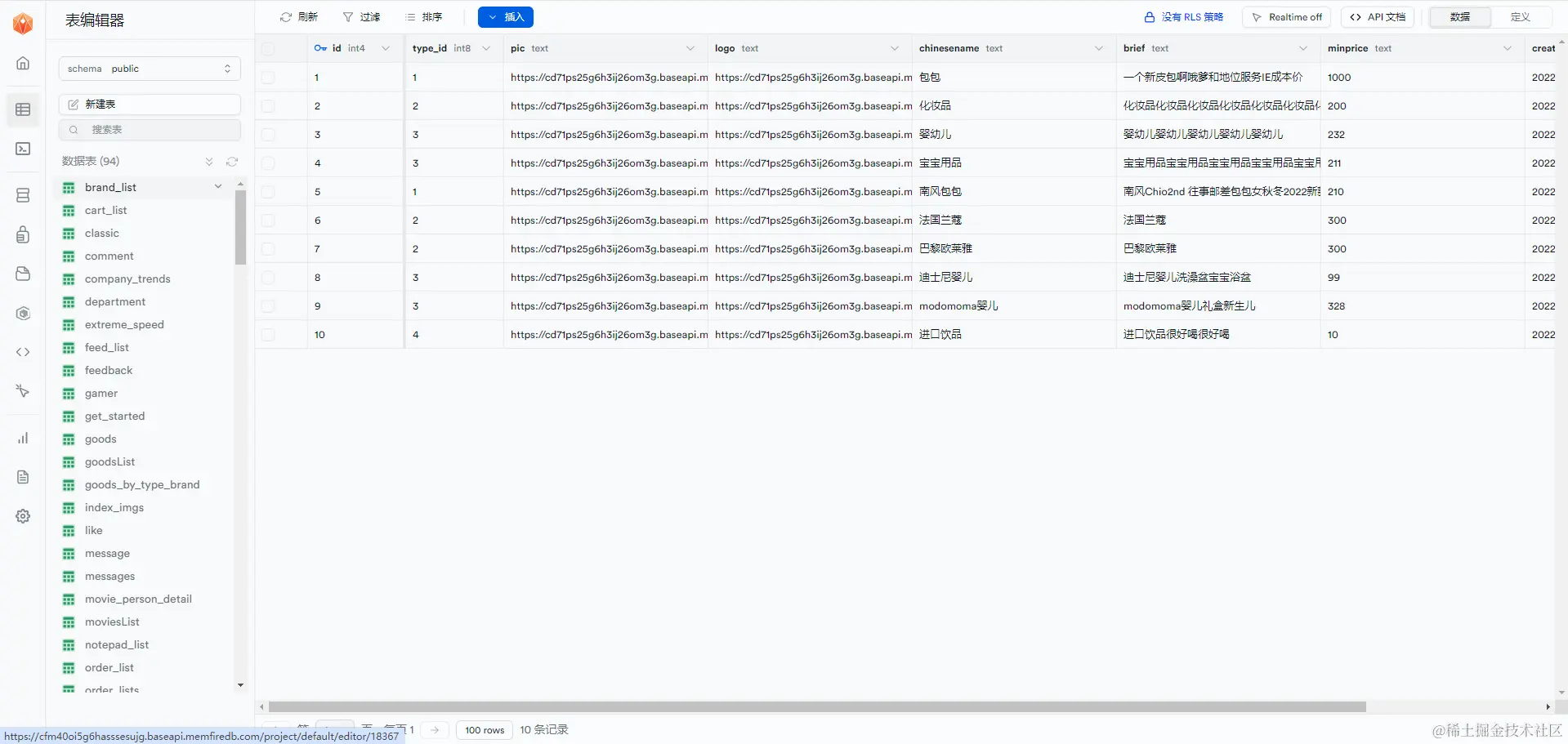Check the row with id 5

[x=268, y=192]
